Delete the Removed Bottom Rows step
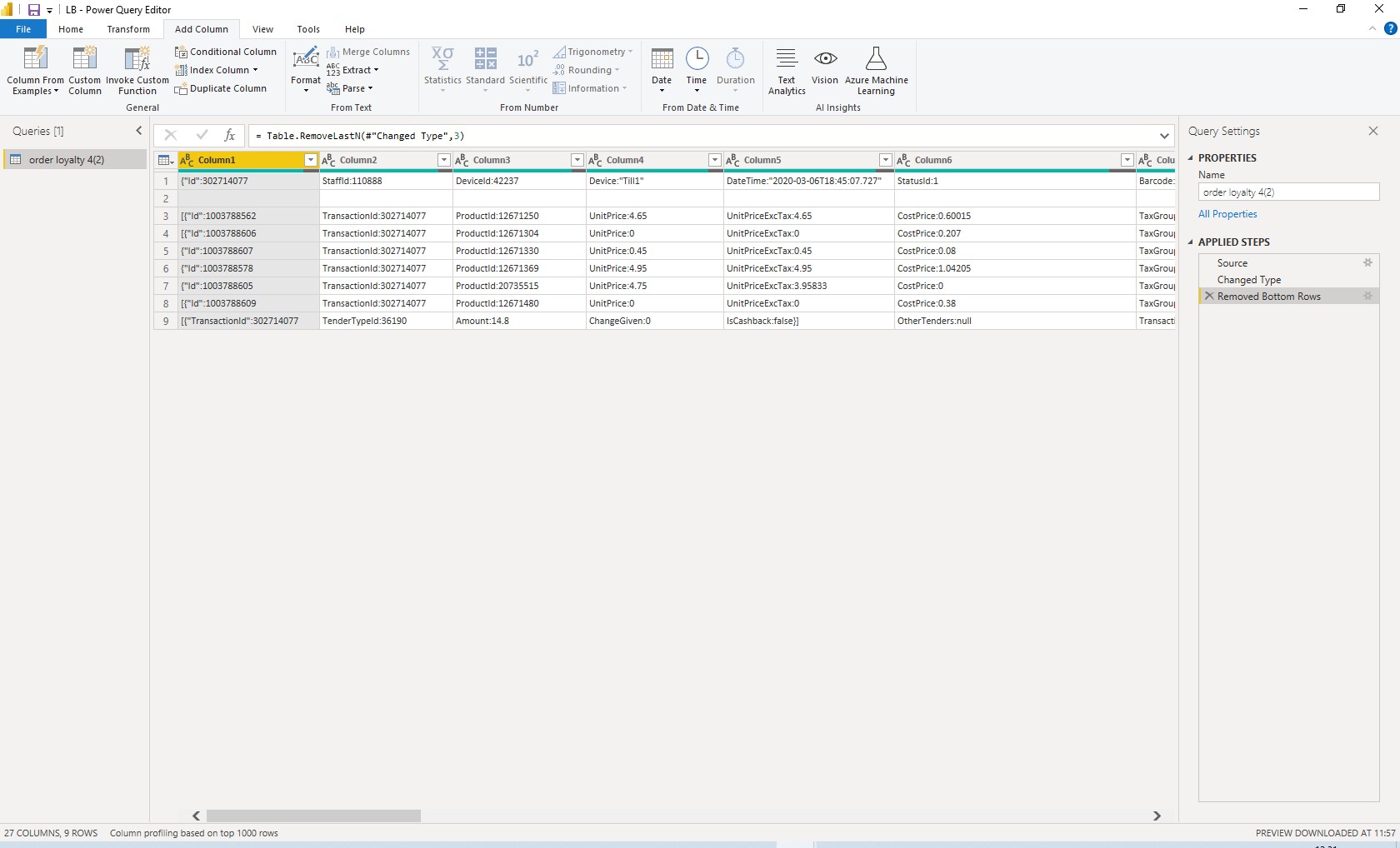This screenshot has width=1400, height=848. click(1209, 296)
